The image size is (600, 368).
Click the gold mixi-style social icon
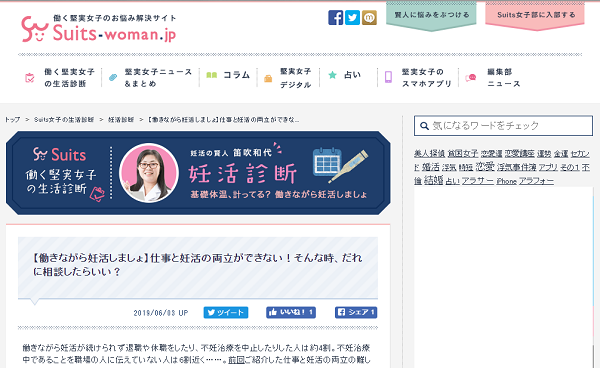pos(369,18)
